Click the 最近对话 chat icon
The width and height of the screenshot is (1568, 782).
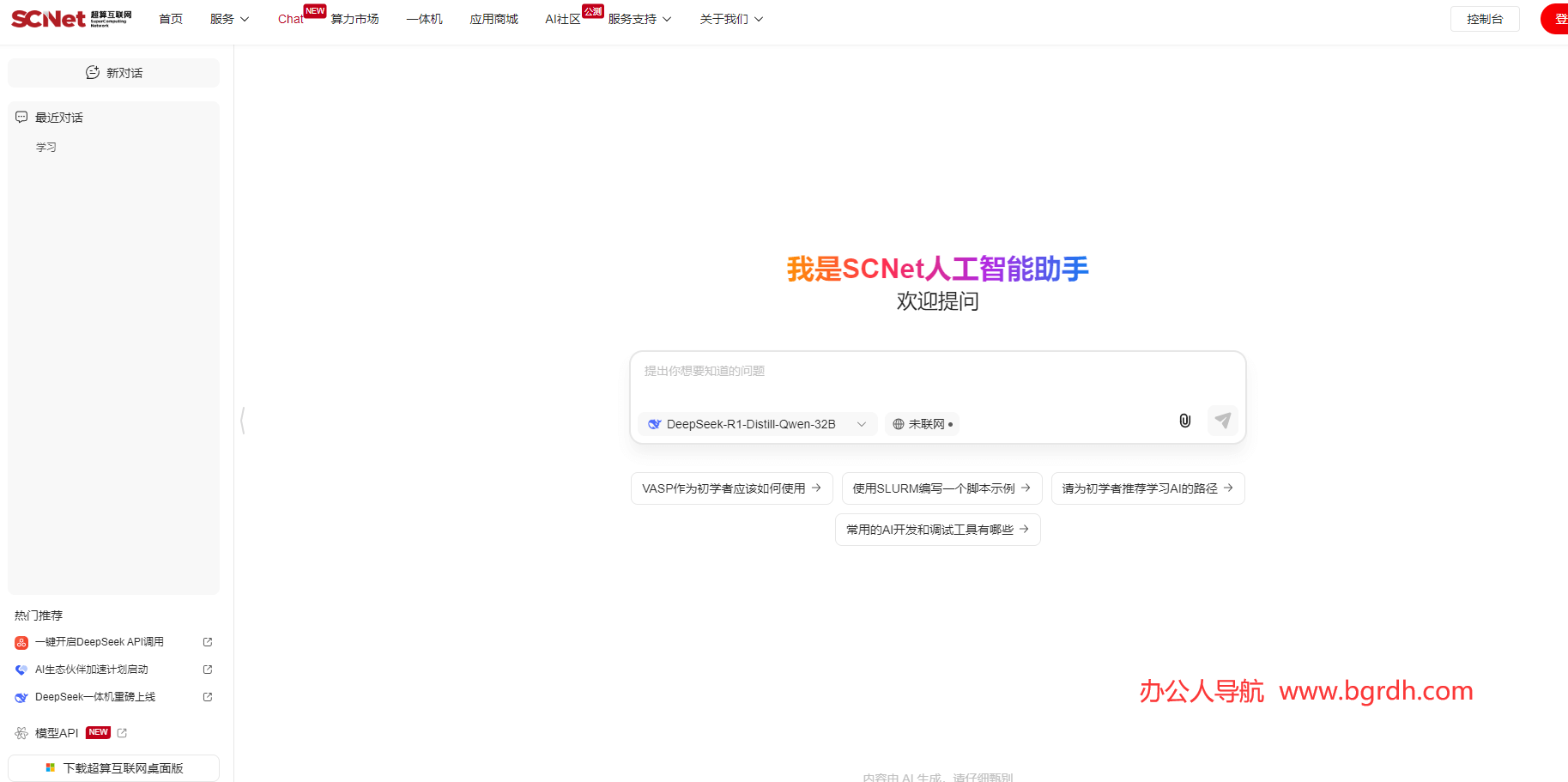[21, 118]
